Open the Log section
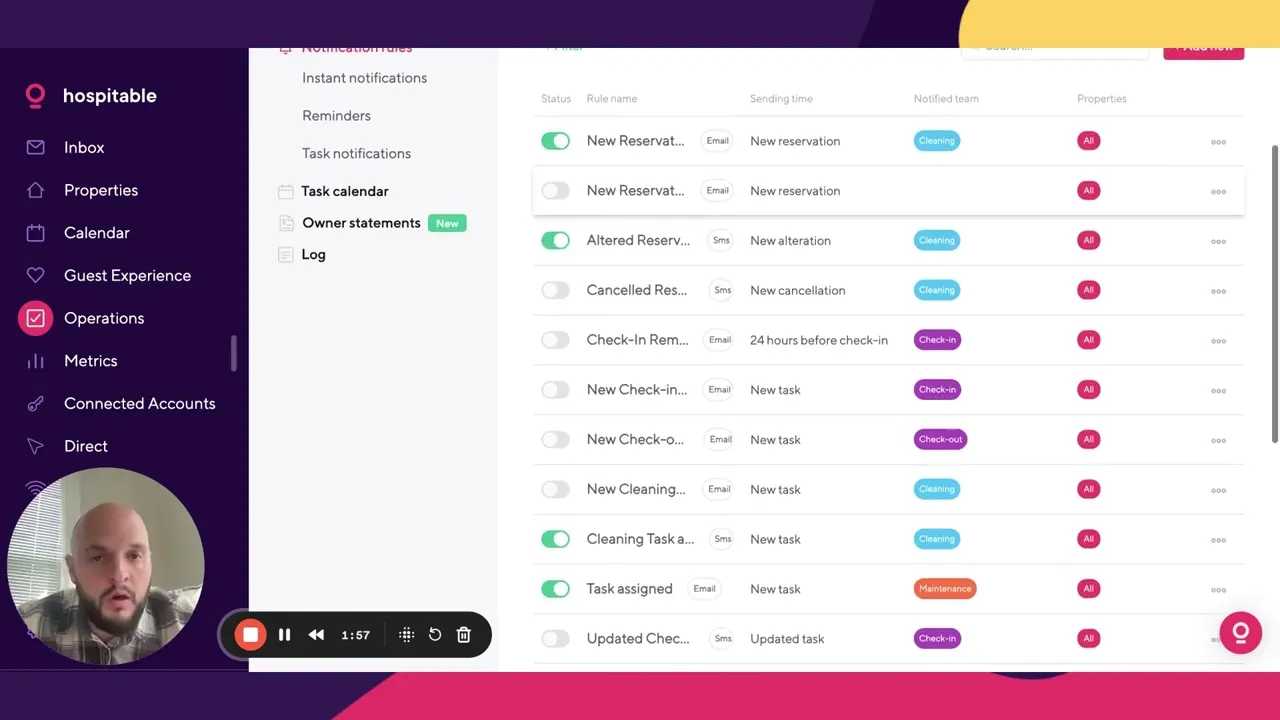Viewport: 1280px width, 720px height. click(313, 255)
